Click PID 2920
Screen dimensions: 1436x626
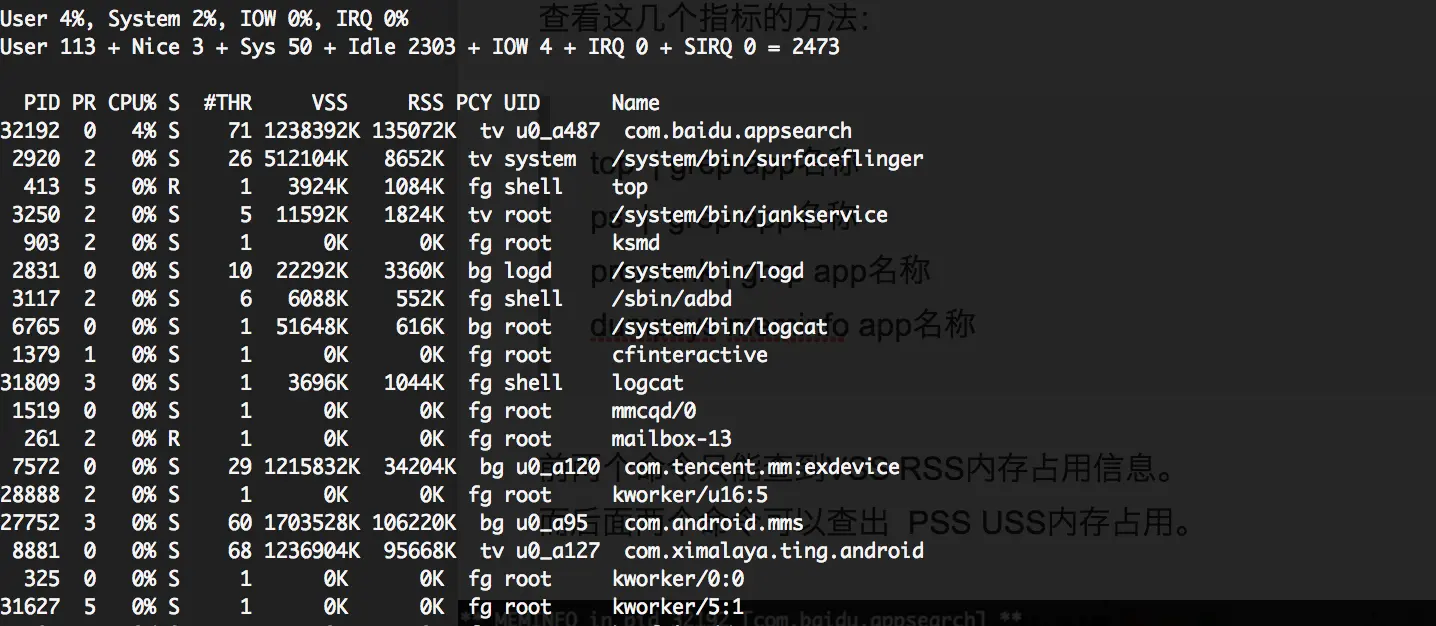[36, 159]
